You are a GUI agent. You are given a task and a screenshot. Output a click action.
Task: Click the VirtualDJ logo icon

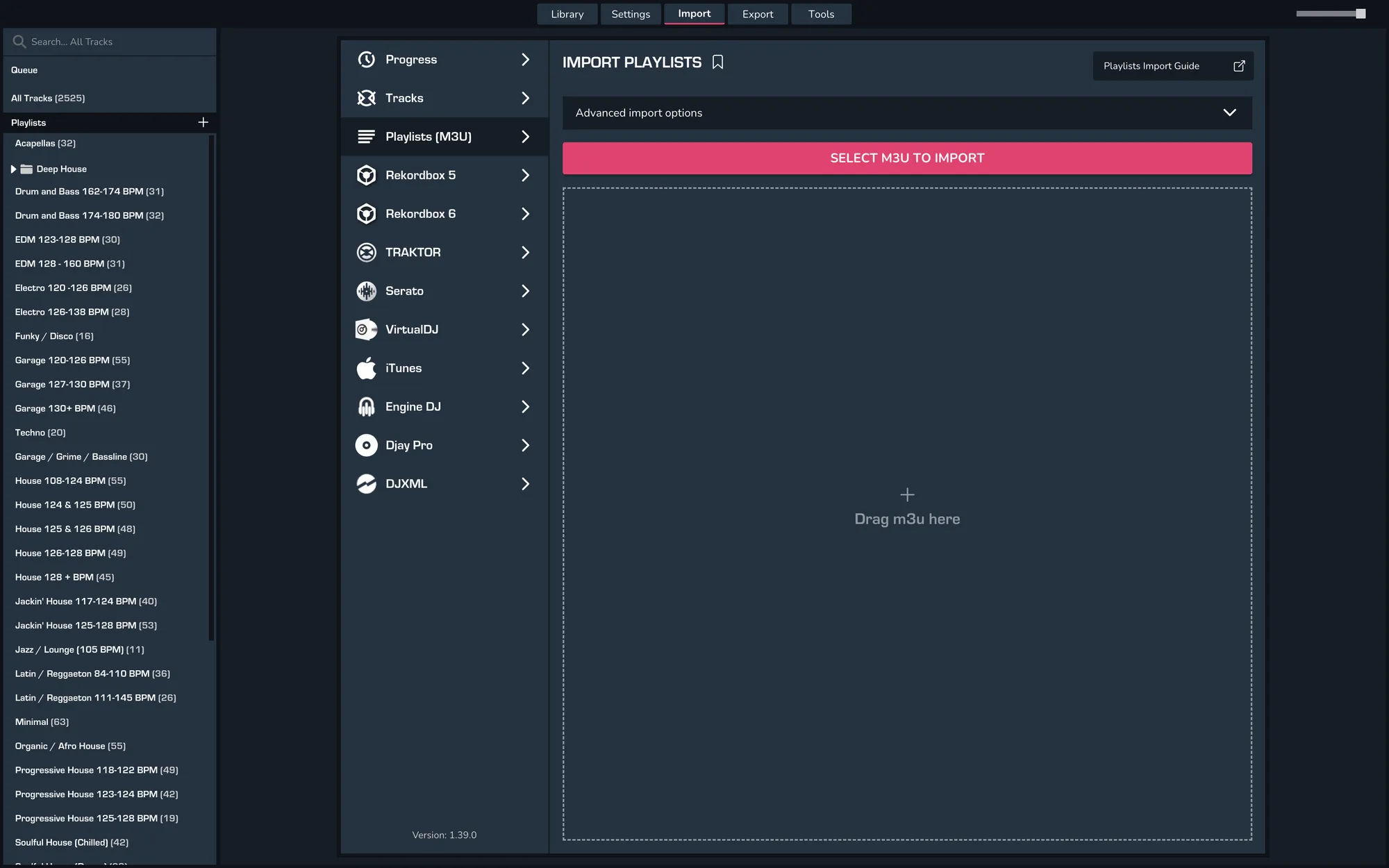pos(366,329)
